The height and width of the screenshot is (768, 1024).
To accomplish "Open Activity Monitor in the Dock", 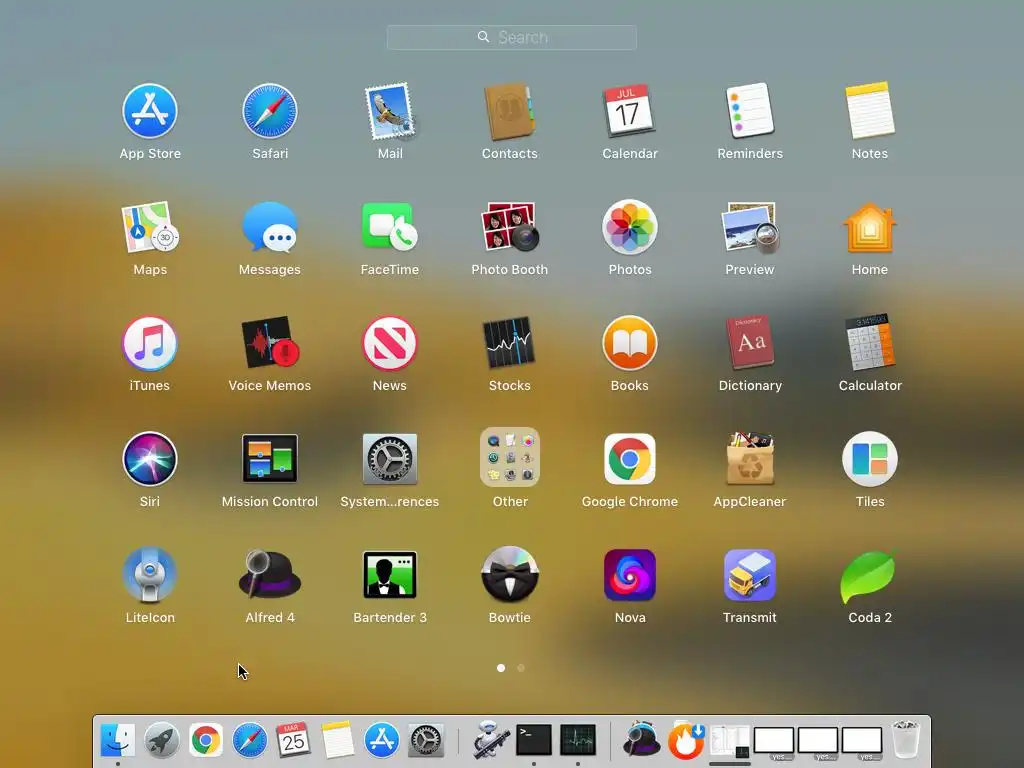I will click(x=578, y=740).
